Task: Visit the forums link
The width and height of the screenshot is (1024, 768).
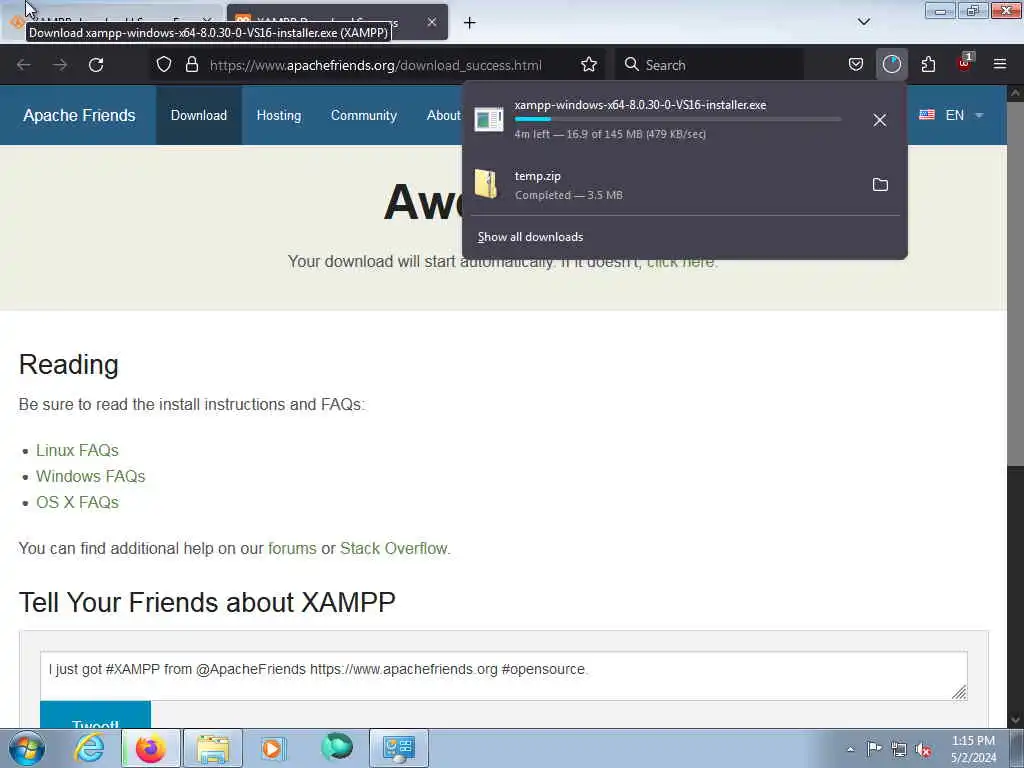Action: click(x=292, y=548)
